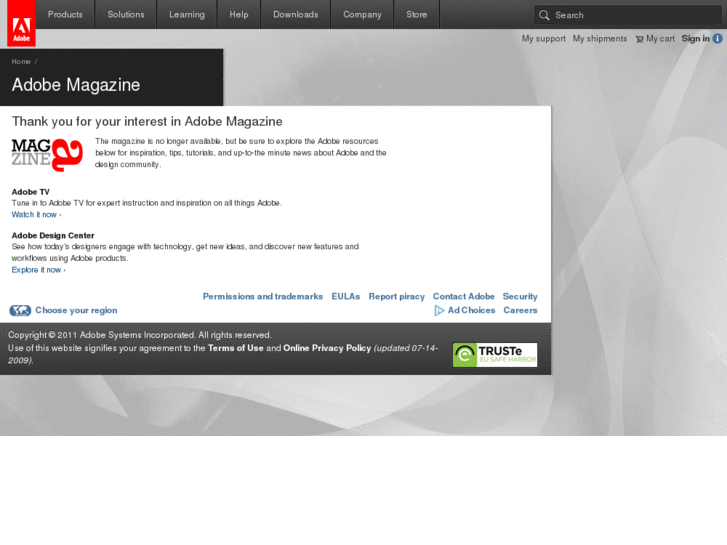The width and height of the screenshot is (727, 545).
Task: Go to Home breadcrumb
Action: pos(21,62)
